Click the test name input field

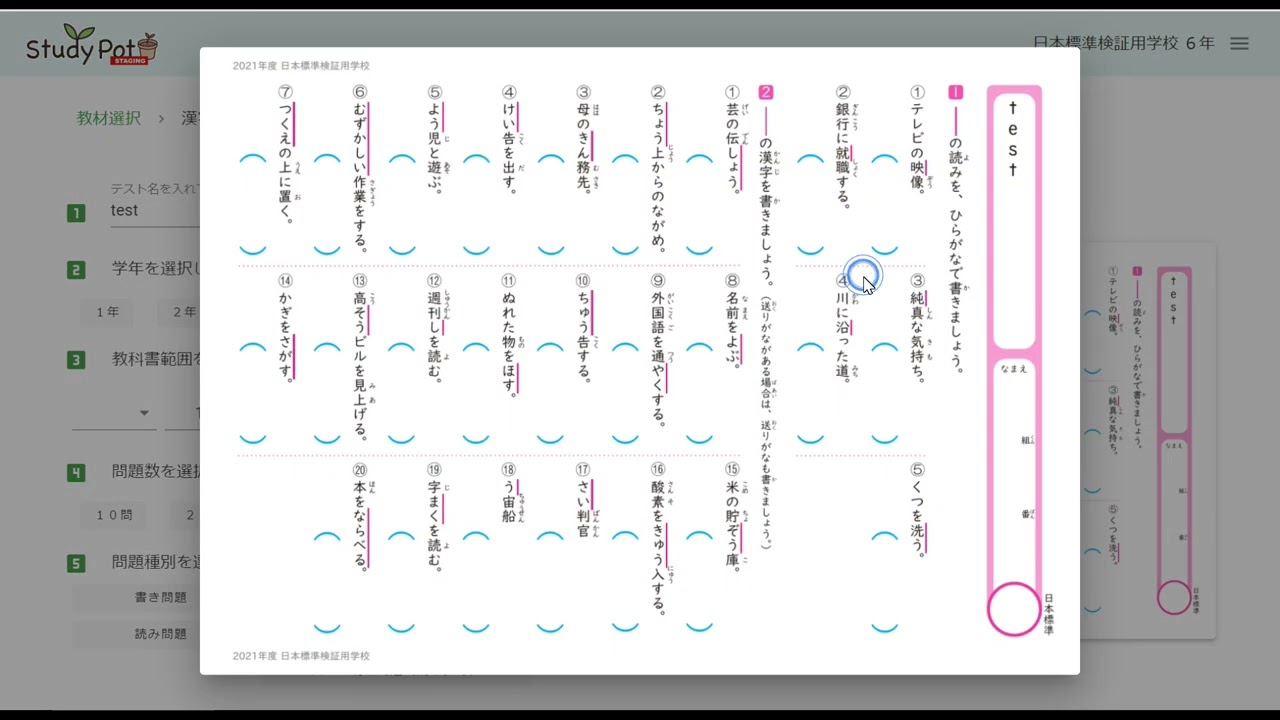(155, 210)
